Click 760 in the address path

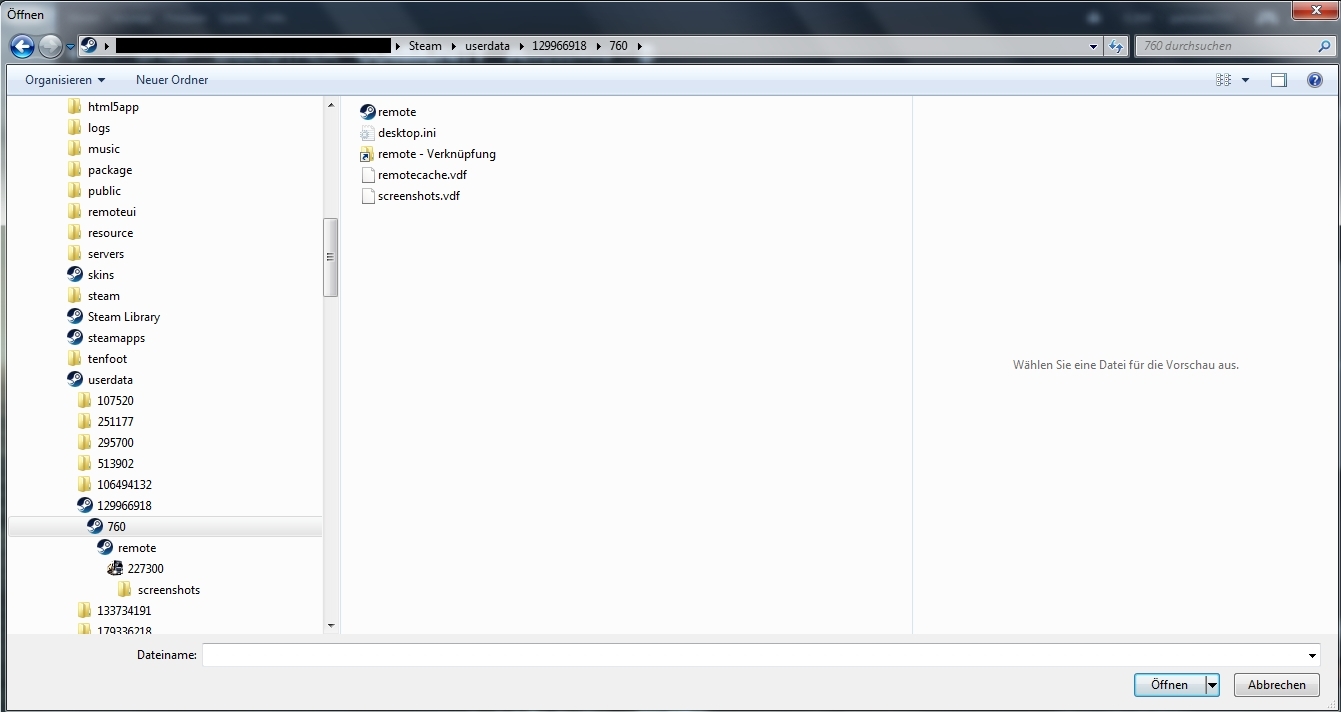(x=619, y=46)
